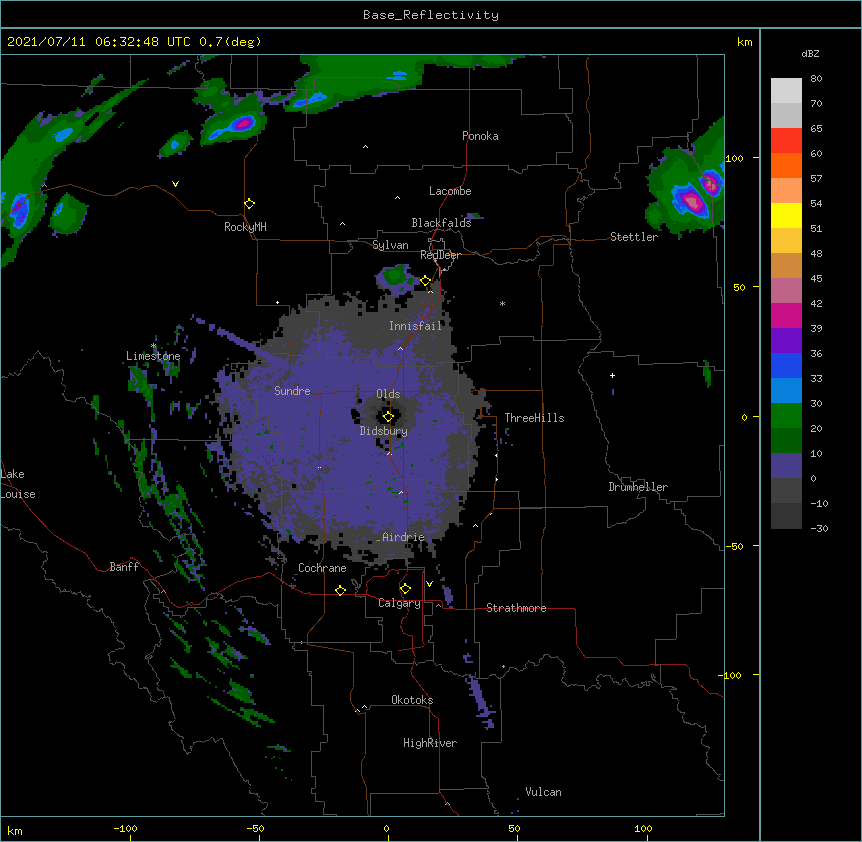Click the Calgary city label
The width and height of the screenshot is (862, 842).
pos(400,603)
